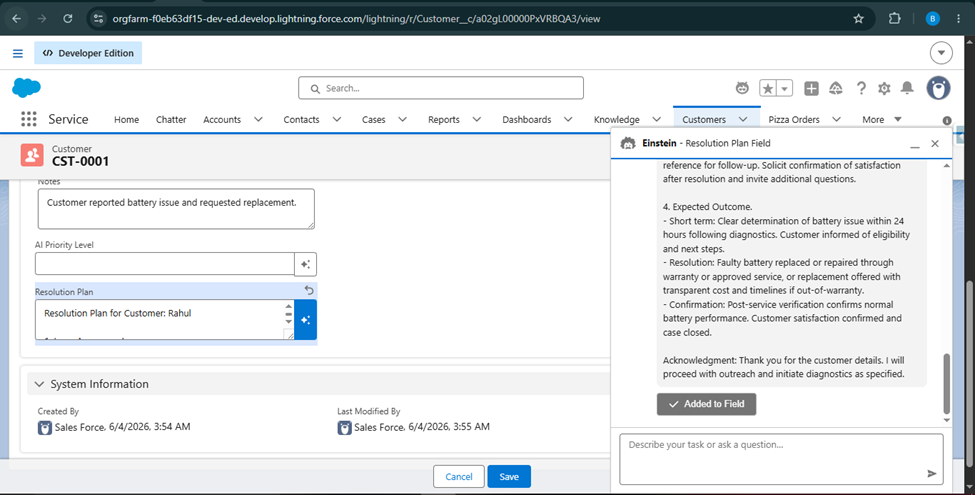Open the user profile avatar
The width and height of the screenshot is (975, 495).
(x=938, y=88)
